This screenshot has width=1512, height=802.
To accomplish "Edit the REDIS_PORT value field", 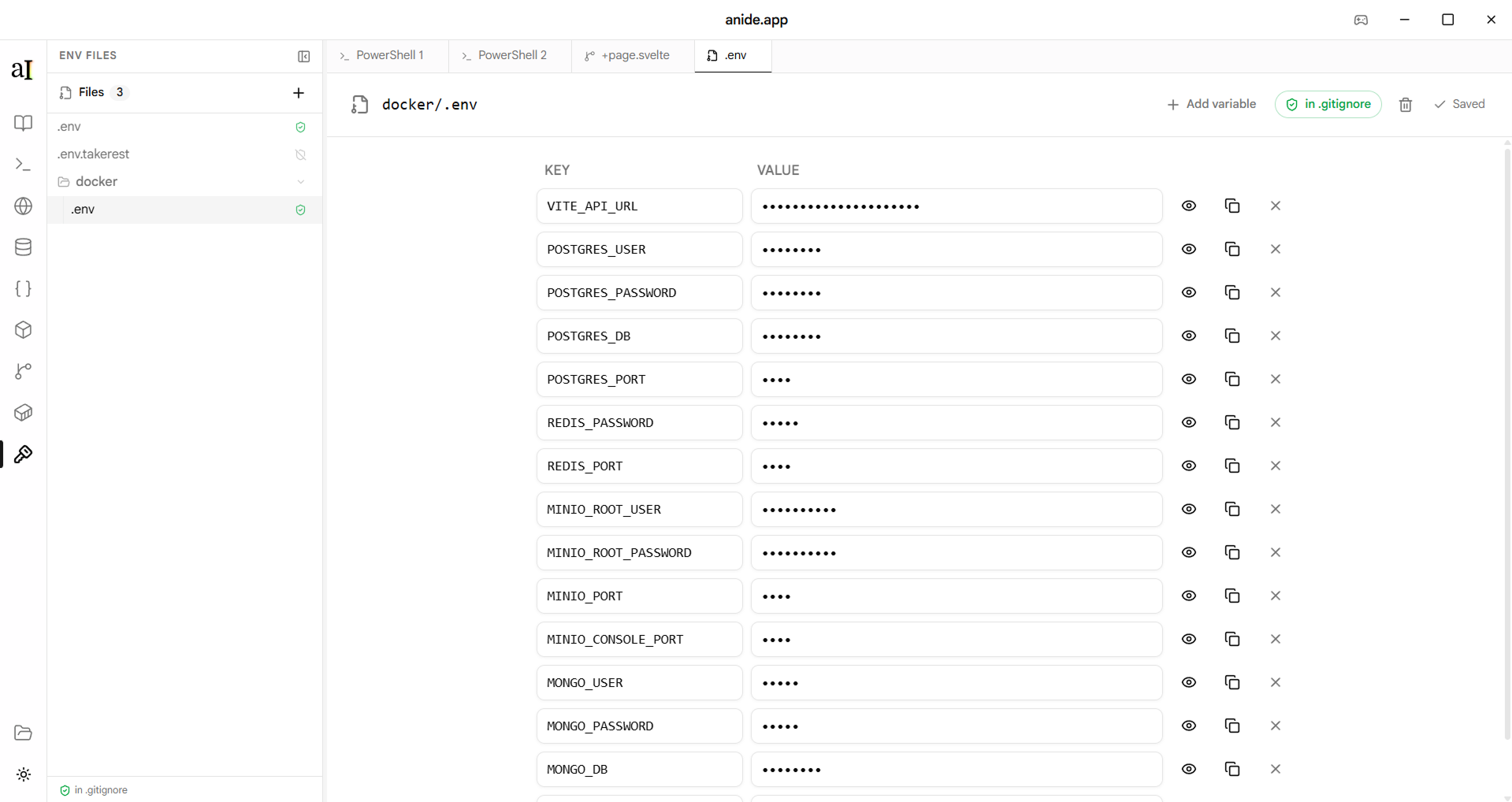I will coord(956,466).
